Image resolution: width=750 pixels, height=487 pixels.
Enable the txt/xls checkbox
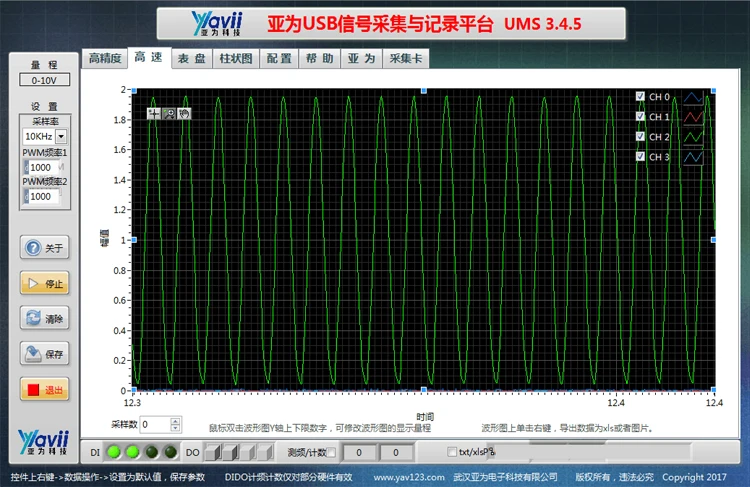pos(452,452)
